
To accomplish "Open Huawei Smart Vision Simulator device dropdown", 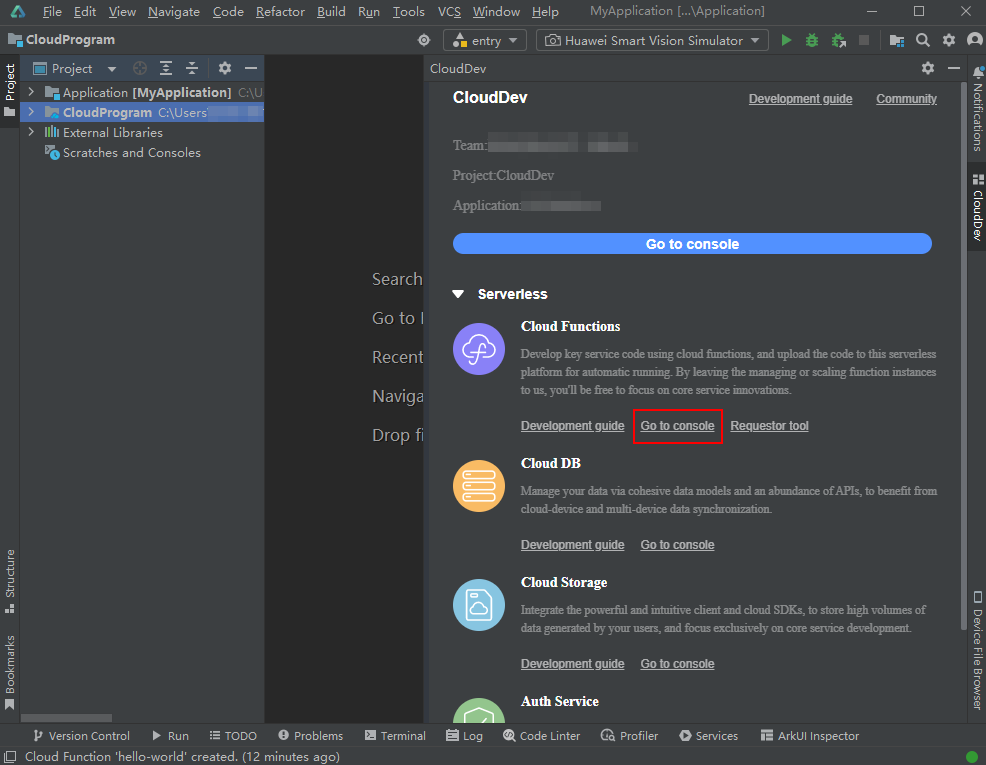I will pyautogui.click(x=652, y=41).
